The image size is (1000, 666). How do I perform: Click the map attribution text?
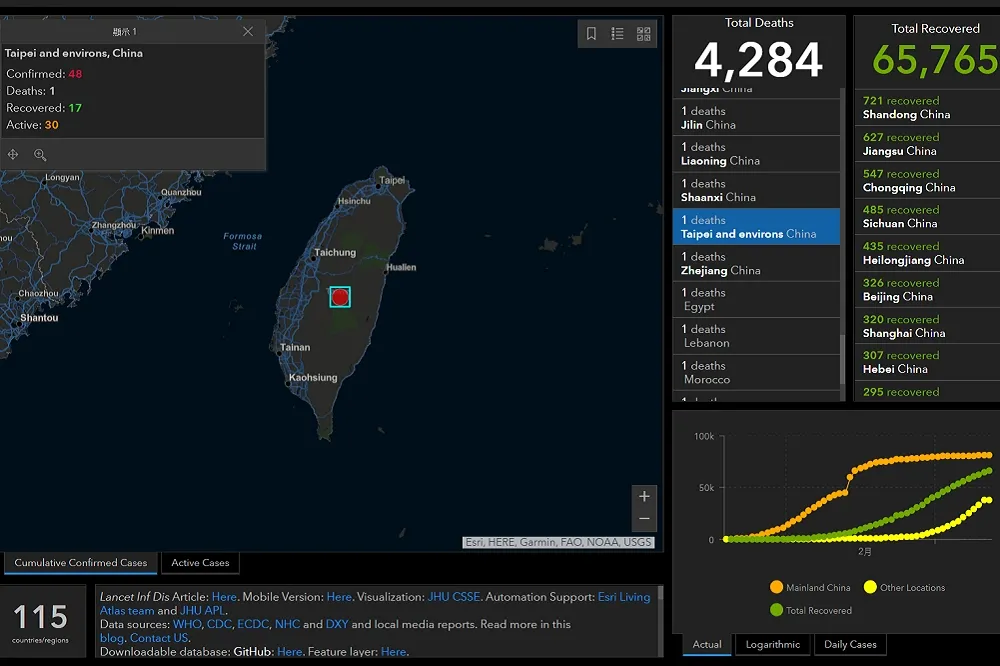pos(558,542)
